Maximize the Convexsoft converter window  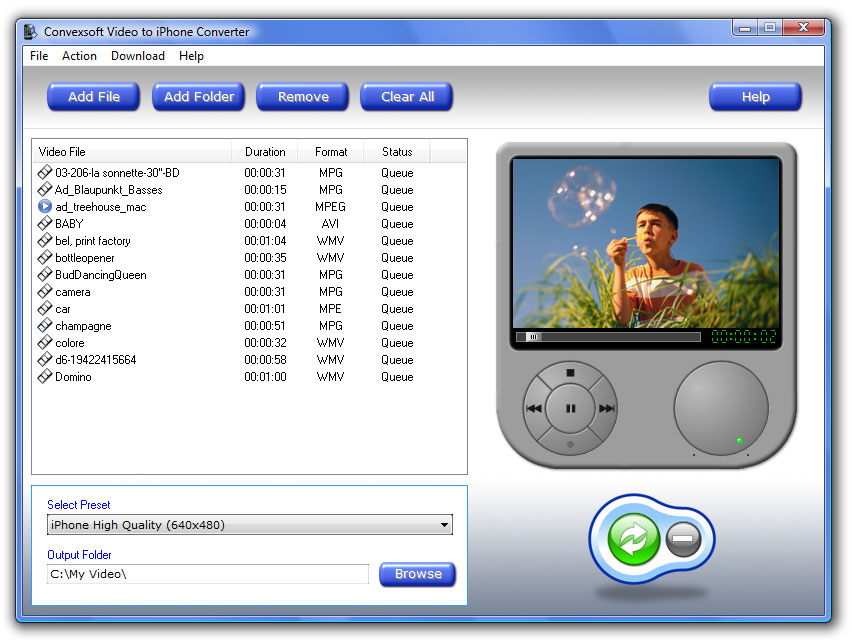click(x=770, y=28)
